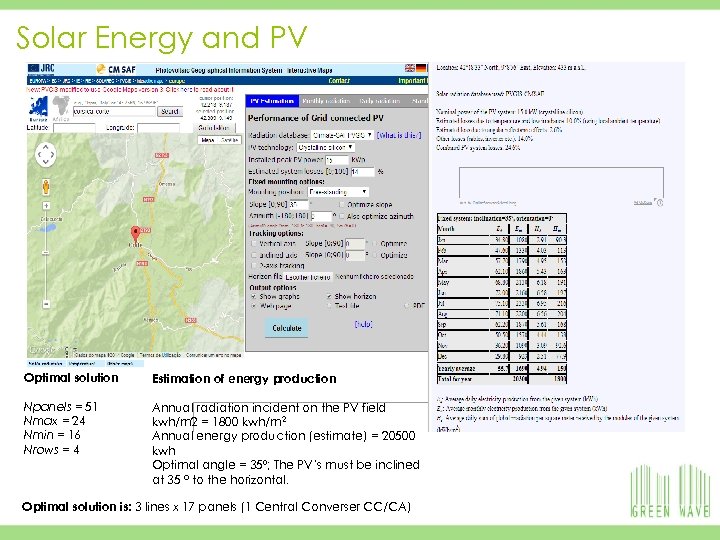Image resolution: width=720 pixels, height=540 pixels.
Task: Focus the location search text field
Action: 114,112
